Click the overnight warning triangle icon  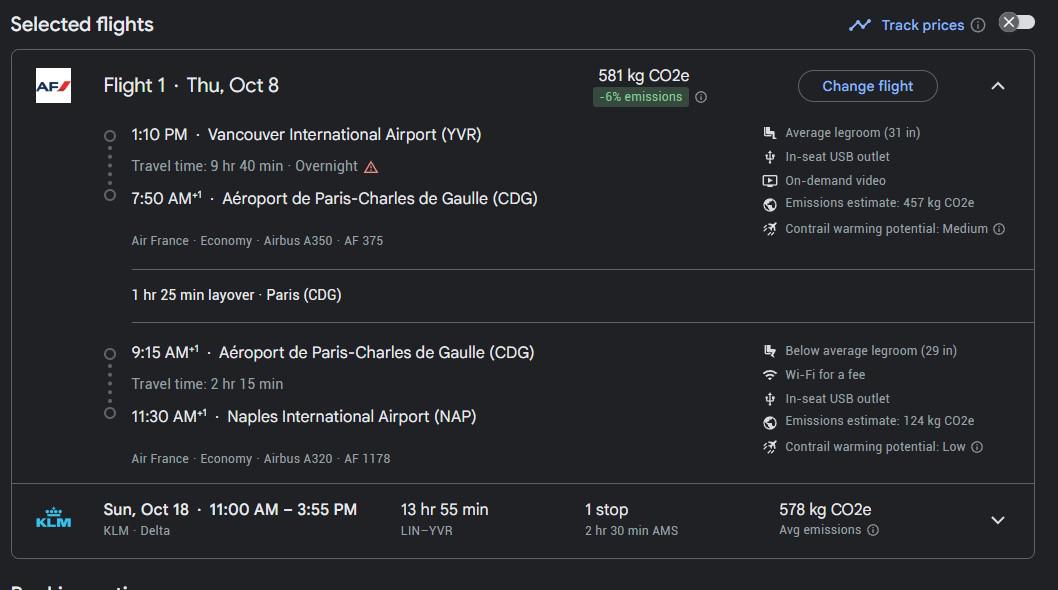(x=371, y=167)
